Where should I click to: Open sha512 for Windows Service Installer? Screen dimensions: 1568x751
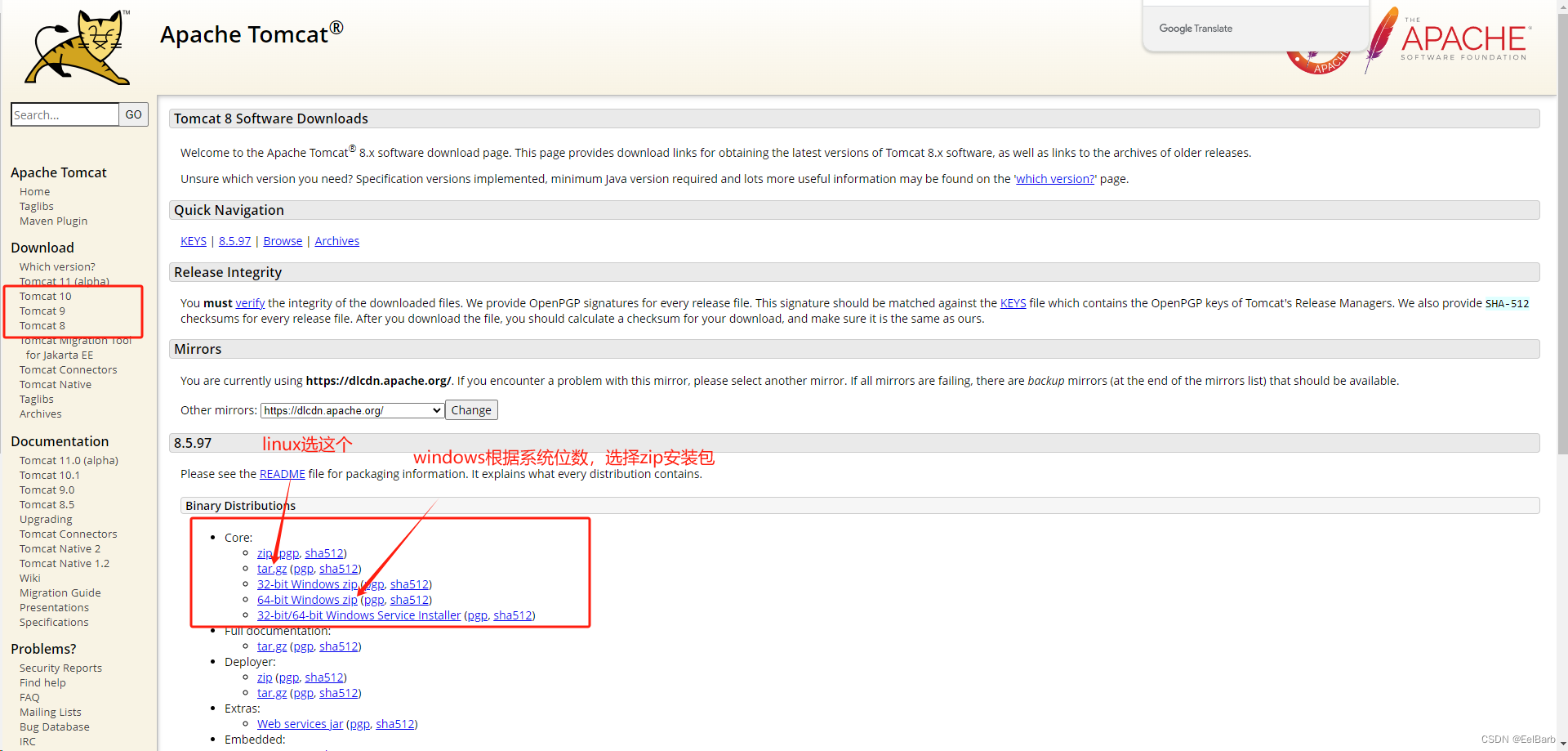[513, 615]
